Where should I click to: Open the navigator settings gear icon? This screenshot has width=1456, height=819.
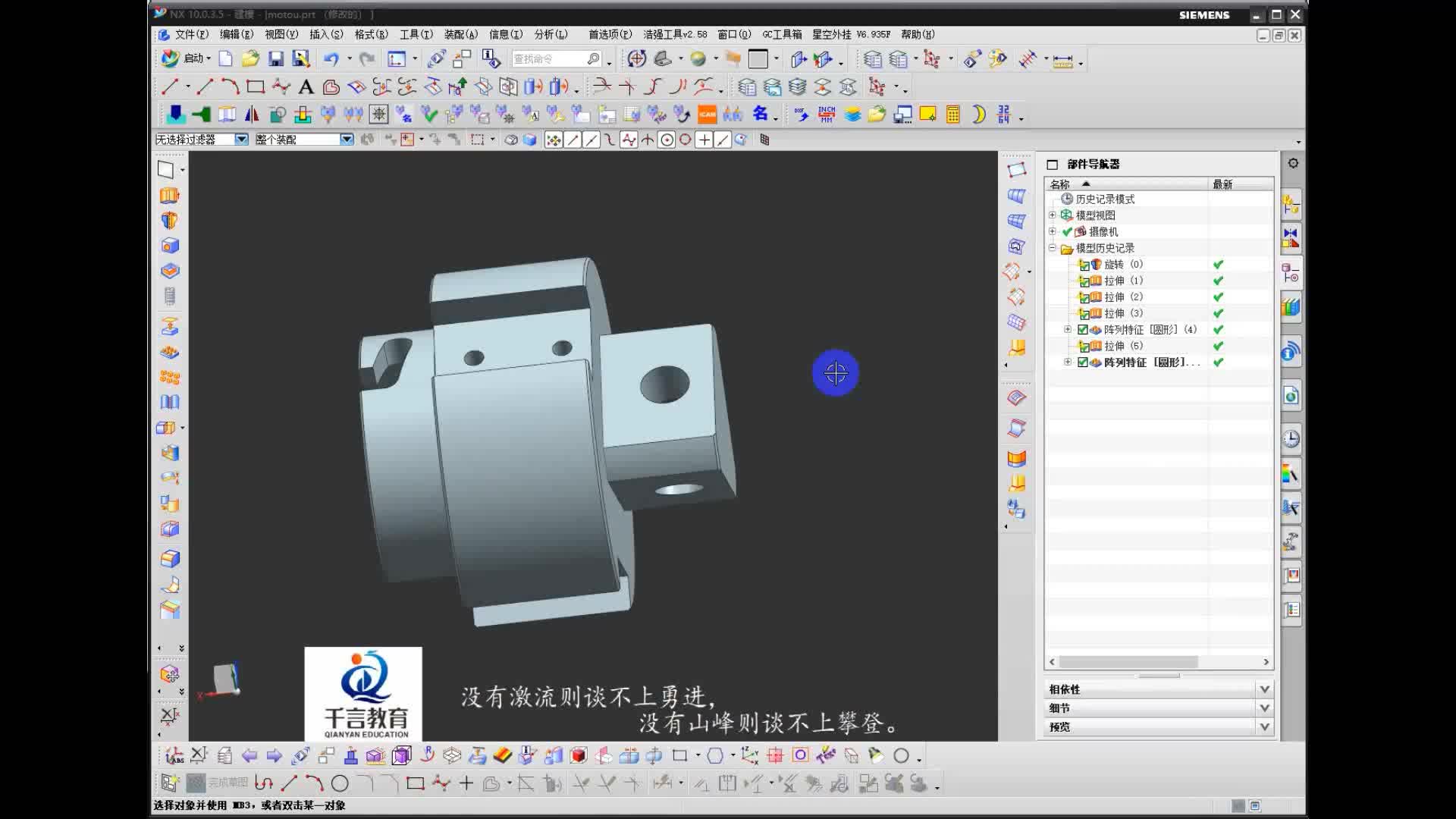1293,163
